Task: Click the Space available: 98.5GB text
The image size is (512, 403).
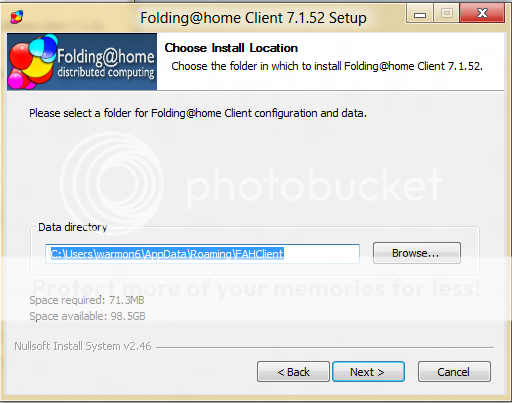Action: 87,316
